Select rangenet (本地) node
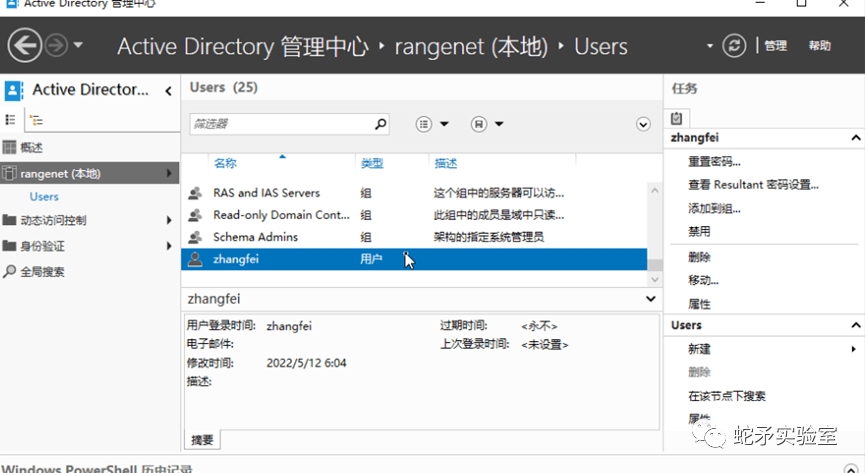Screen dimensions: 865x473 pos(89,173)
